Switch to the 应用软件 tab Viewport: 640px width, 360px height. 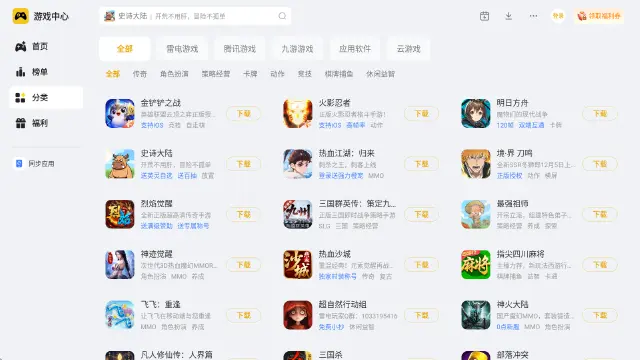click(355, 49)
